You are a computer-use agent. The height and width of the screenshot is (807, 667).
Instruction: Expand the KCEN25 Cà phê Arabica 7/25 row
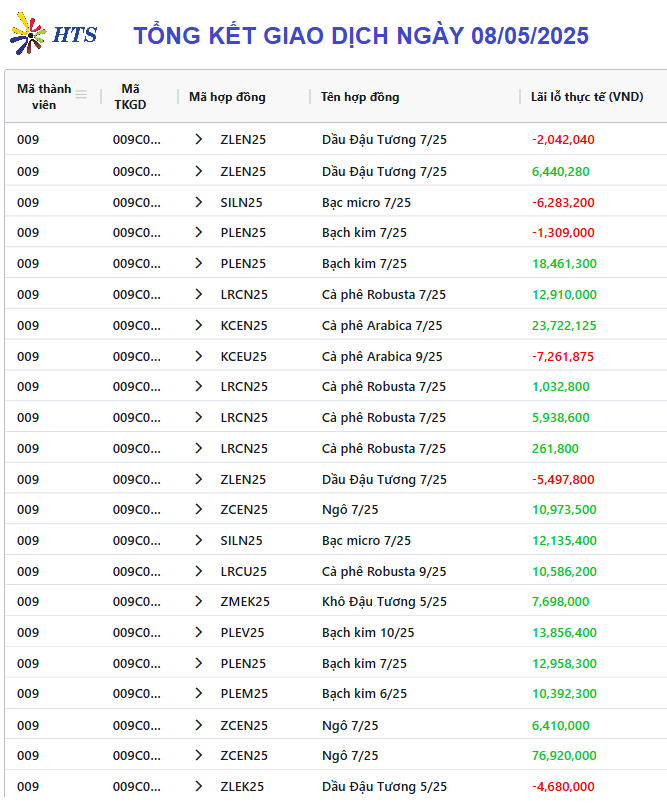199,325
